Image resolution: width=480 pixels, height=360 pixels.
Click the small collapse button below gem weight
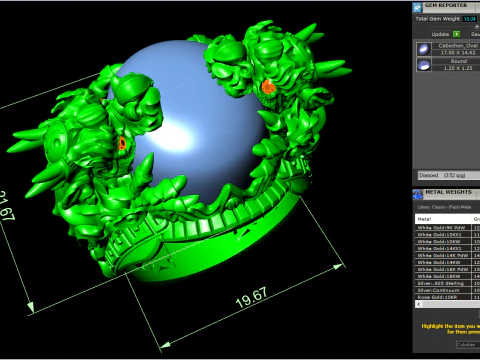(477, 27)
